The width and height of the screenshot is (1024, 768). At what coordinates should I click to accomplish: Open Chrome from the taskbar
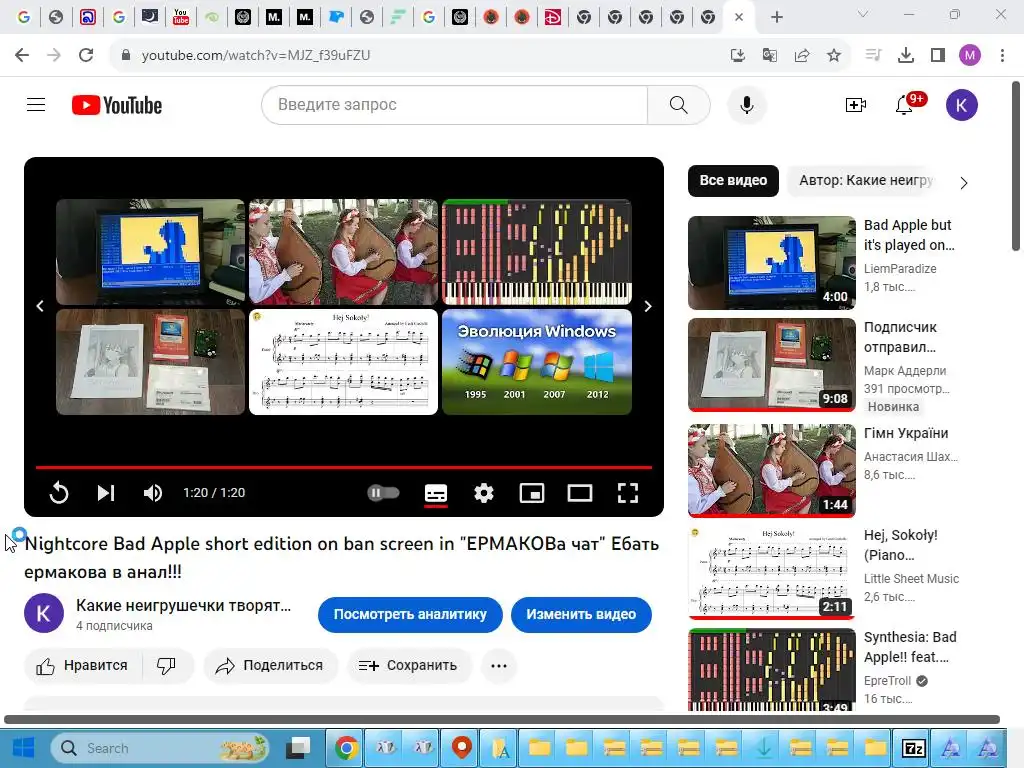346,748
